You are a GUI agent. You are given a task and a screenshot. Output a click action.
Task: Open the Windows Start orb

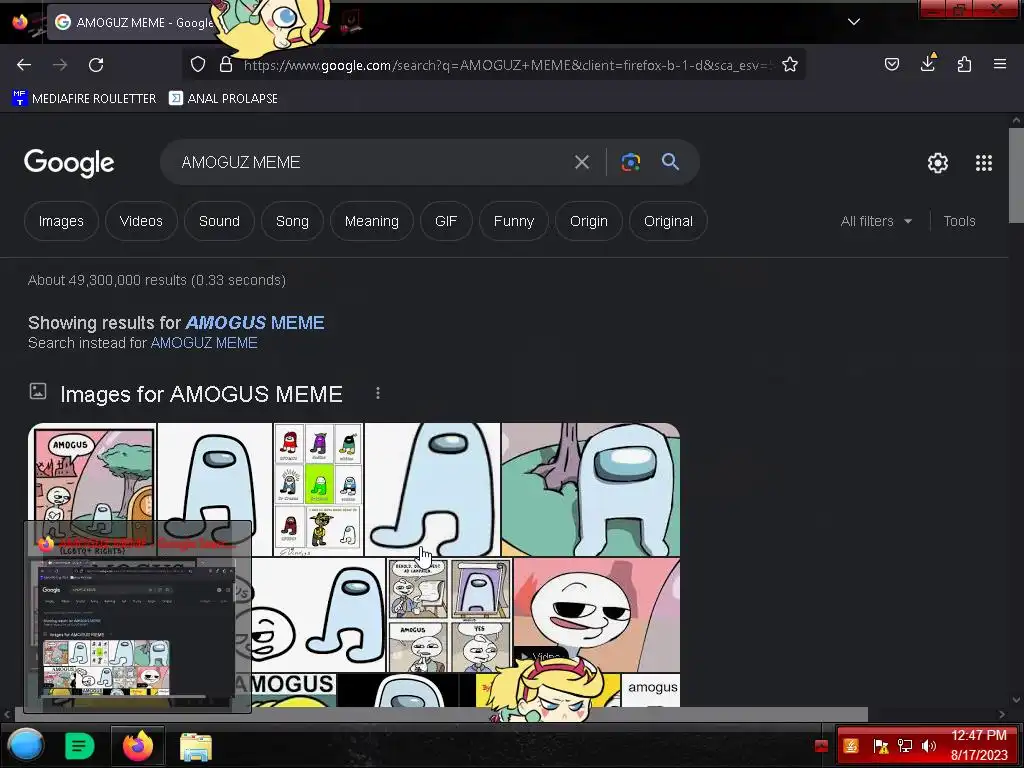coord(25,745)
